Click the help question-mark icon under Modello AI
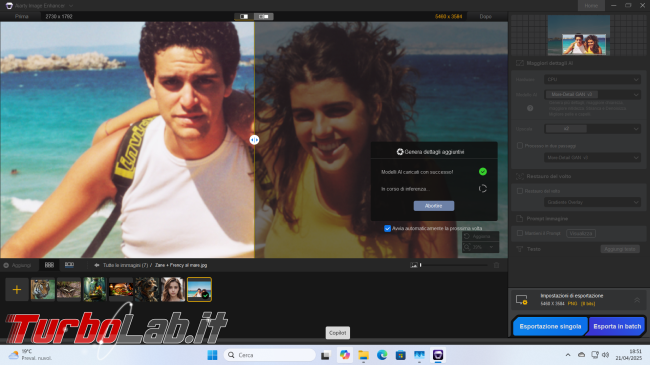The image size is (650, 365). [530, 108]
